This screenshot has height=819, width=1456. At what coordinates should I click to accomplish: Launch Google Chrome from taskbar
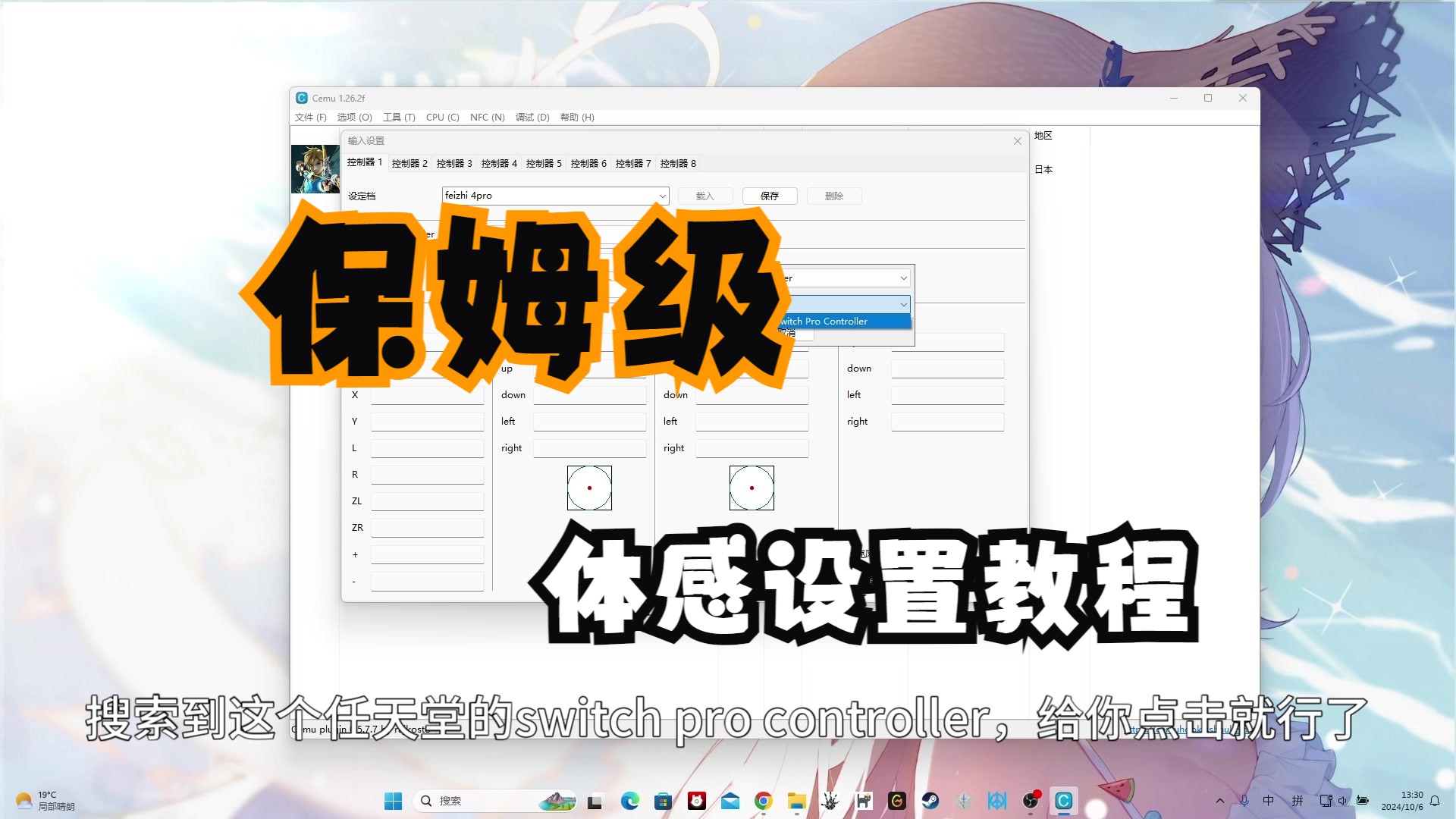point(764,801)
